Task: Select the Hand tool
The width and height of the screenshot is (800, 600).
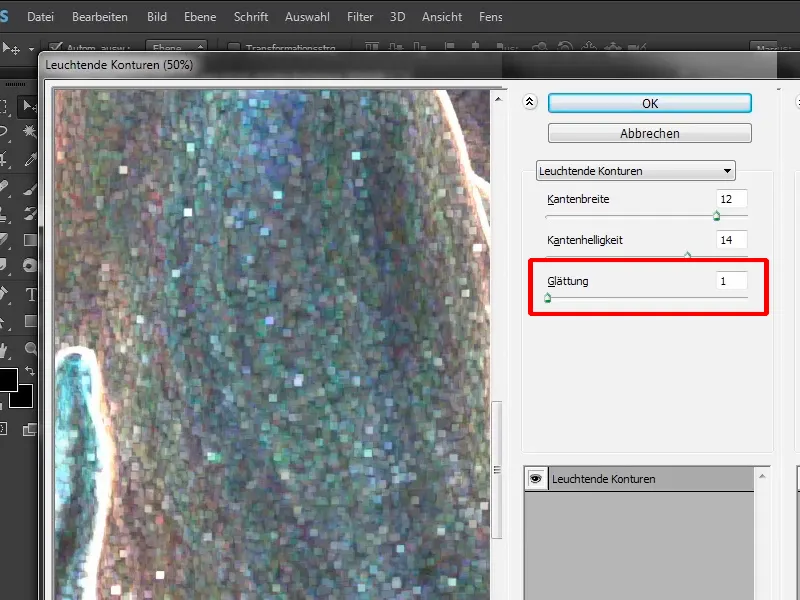Action: click(3, 349)
